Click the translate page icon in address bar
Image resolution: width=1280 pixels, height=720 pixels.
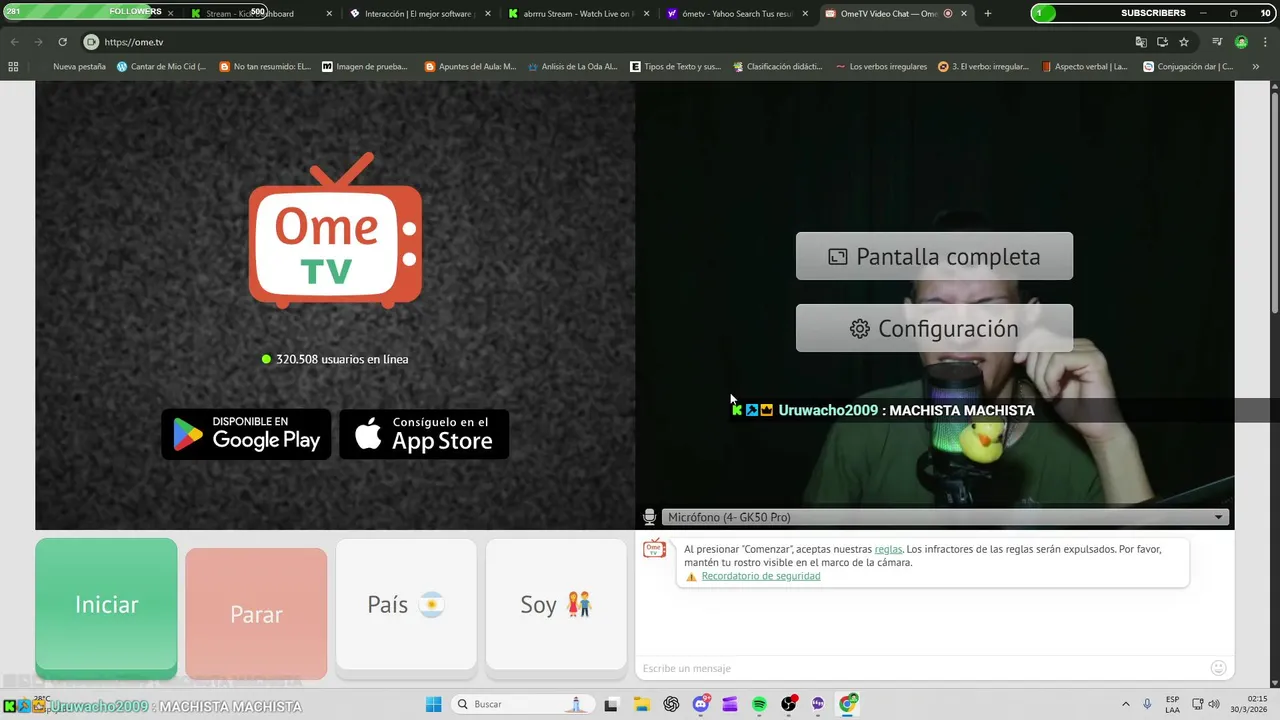click(1141, 42)
